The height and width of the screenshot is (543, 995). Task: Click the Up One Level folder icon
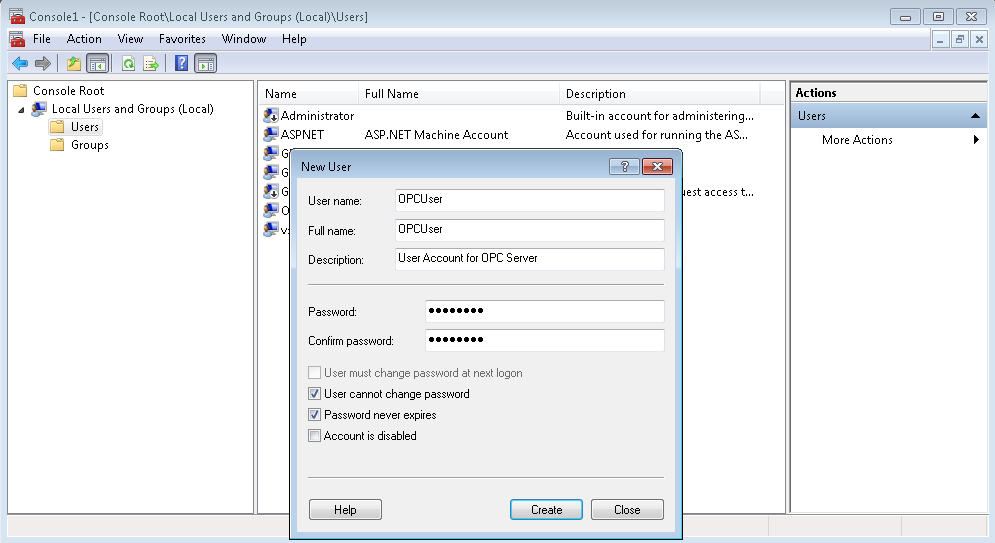tap(74, 64)
